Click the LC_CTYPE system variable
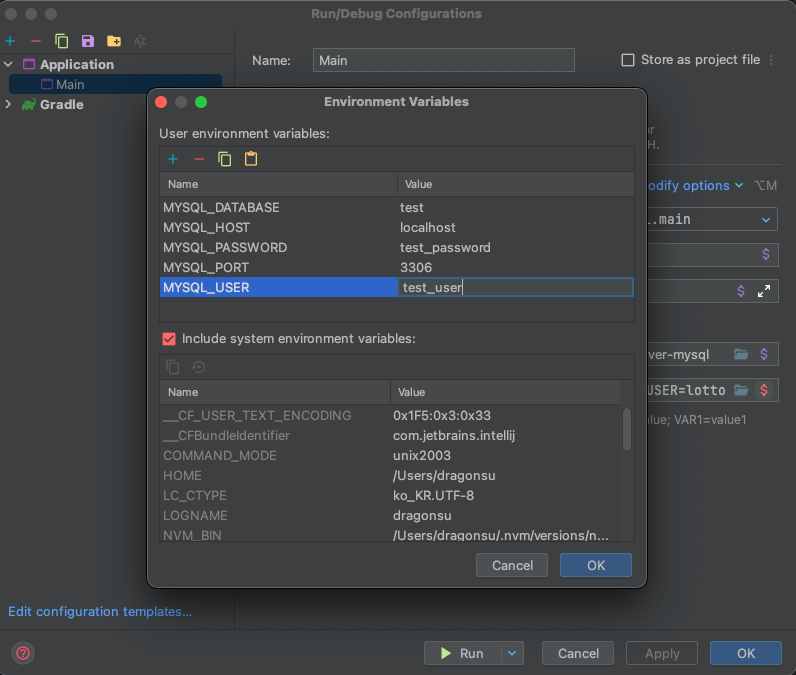 point(194,495)
